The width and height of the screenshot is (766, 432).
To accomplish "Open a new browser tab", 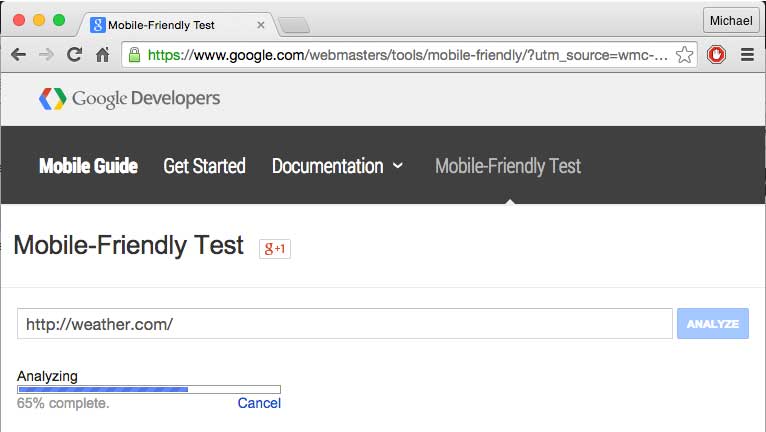I will coord(294,25).
